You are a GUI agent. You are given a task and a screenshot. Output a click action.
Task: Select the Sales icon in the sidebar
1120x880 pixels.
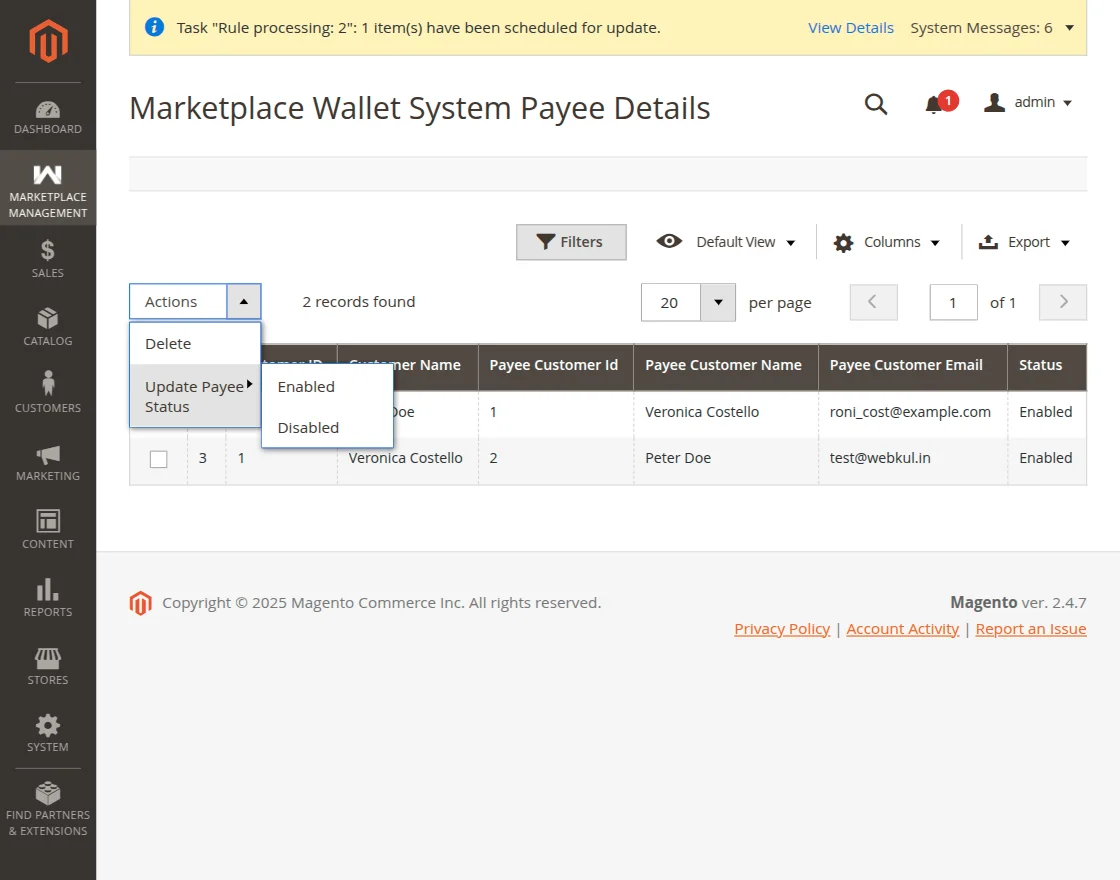[x=48, y=257]
